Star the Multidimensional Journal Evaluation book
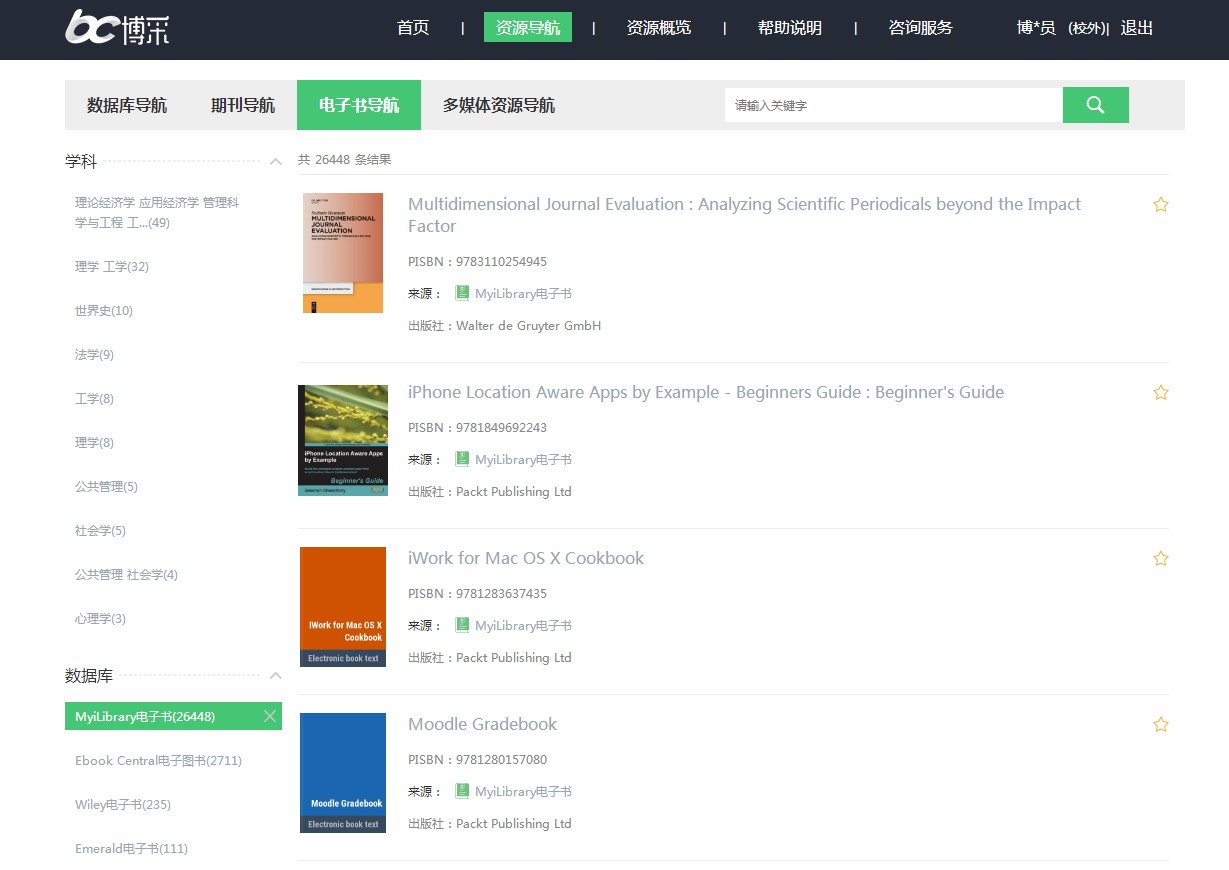 [x=1160, y=205]
